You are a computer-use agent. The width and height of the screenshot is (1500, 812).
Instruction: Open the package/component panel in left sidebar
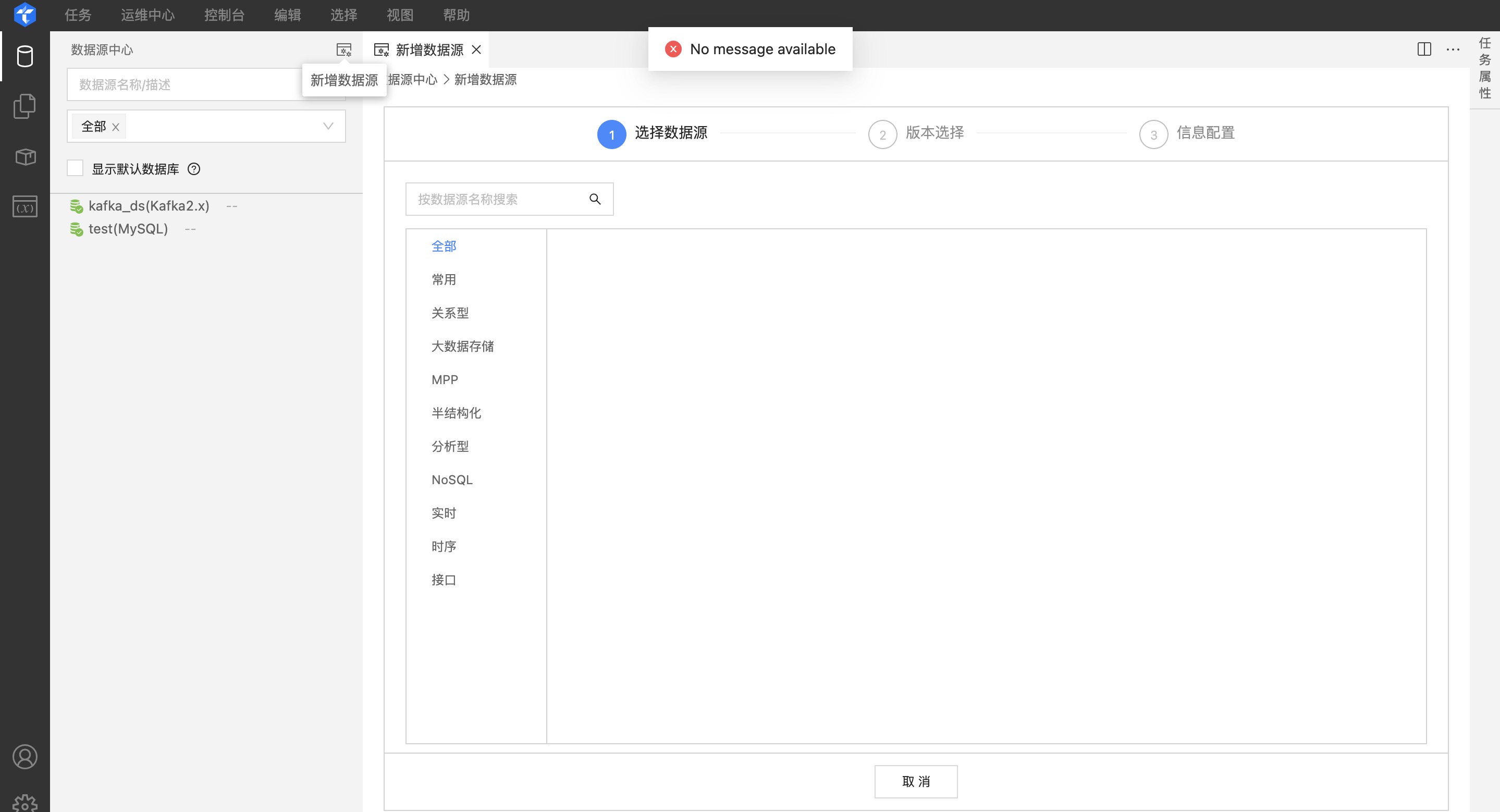(24, 156)
